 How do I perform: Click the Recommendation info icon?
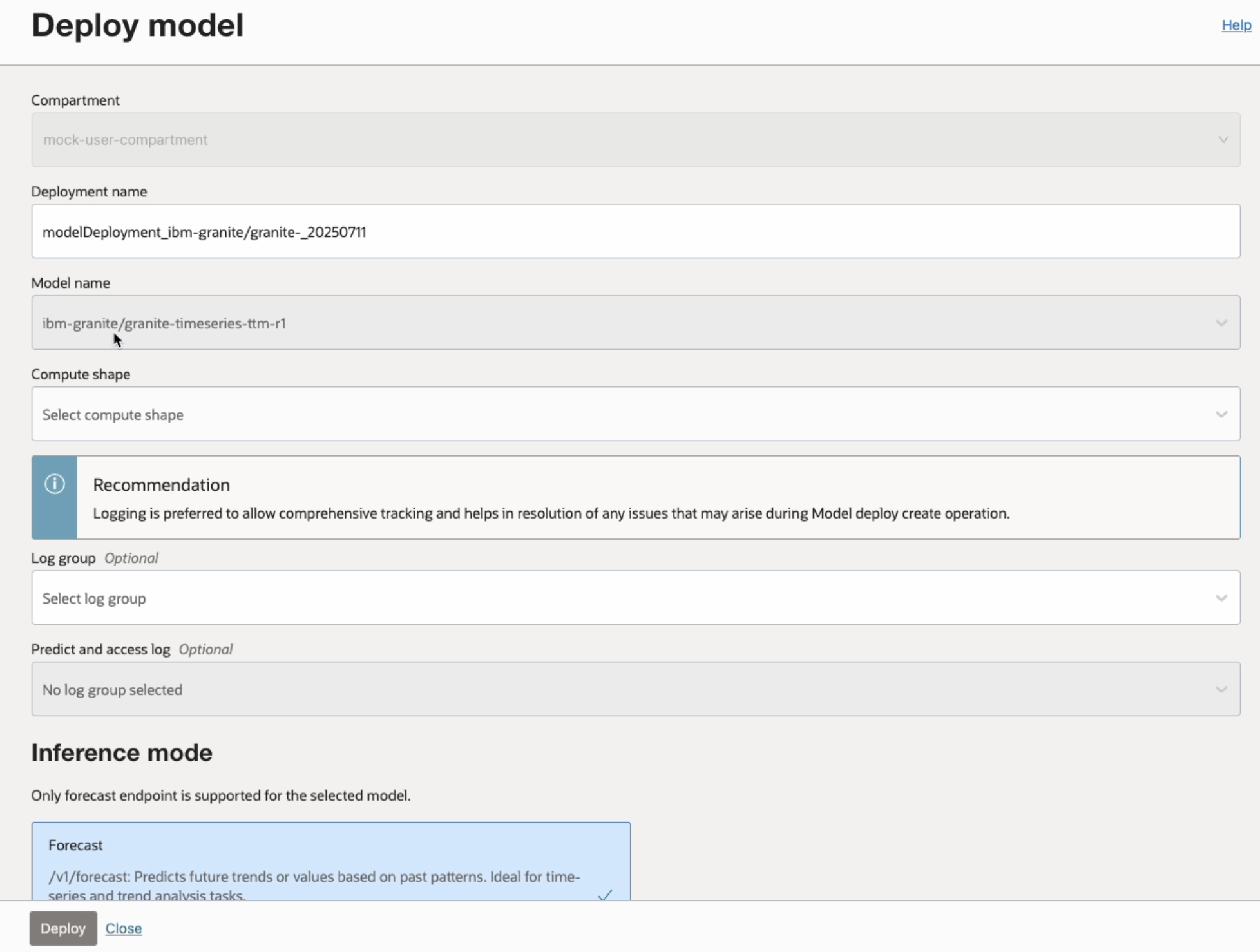[x=55, y=484]
